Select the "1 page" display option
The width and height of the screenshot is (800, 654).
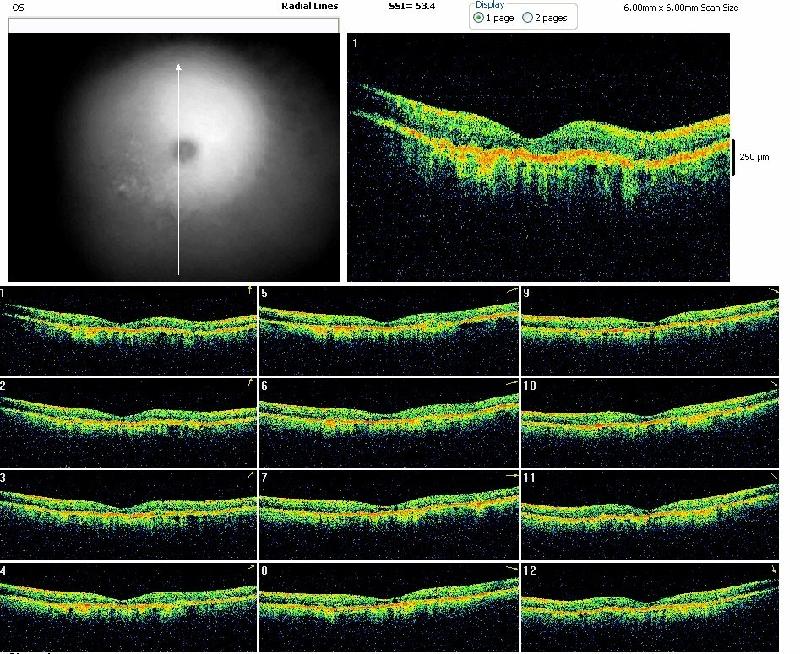coord(478,18)
